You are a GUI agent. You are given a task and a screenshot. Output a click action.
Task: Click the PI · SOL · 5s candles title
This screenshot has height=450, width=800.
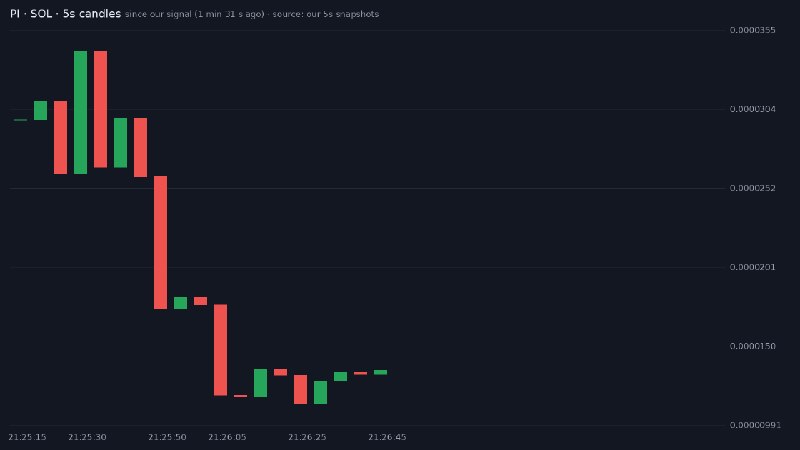(x=65, y=14)
